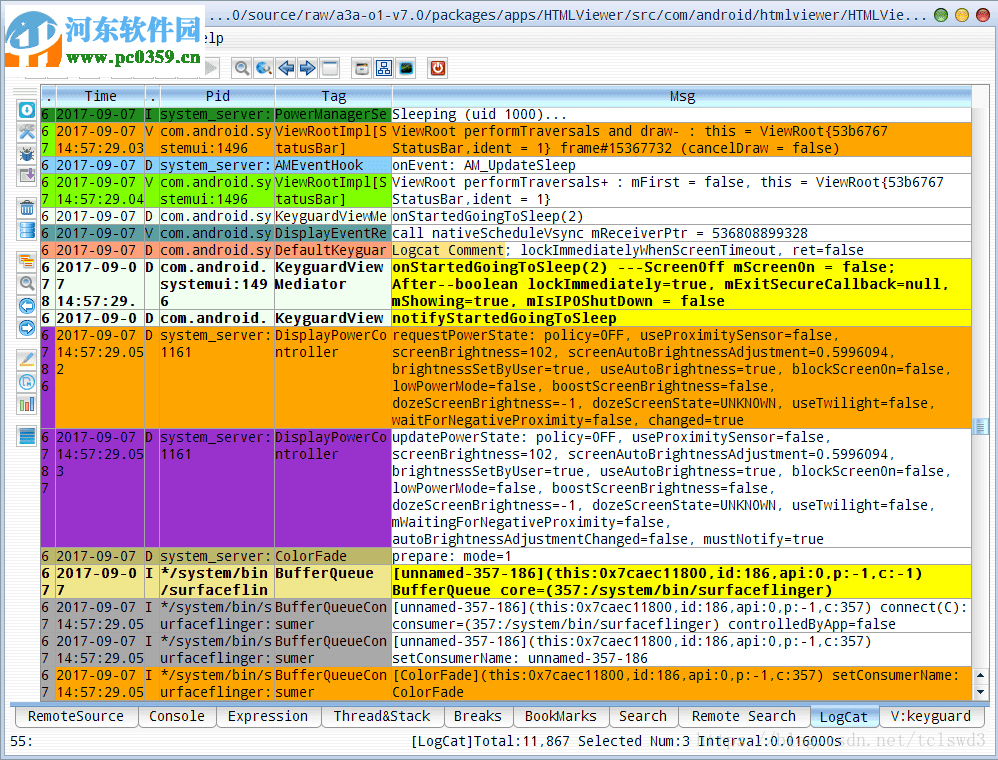The height and width of the screenshot is (760, 998).
Task: Click the bold 'BufferQueue' tag cell
Action: 333,582
